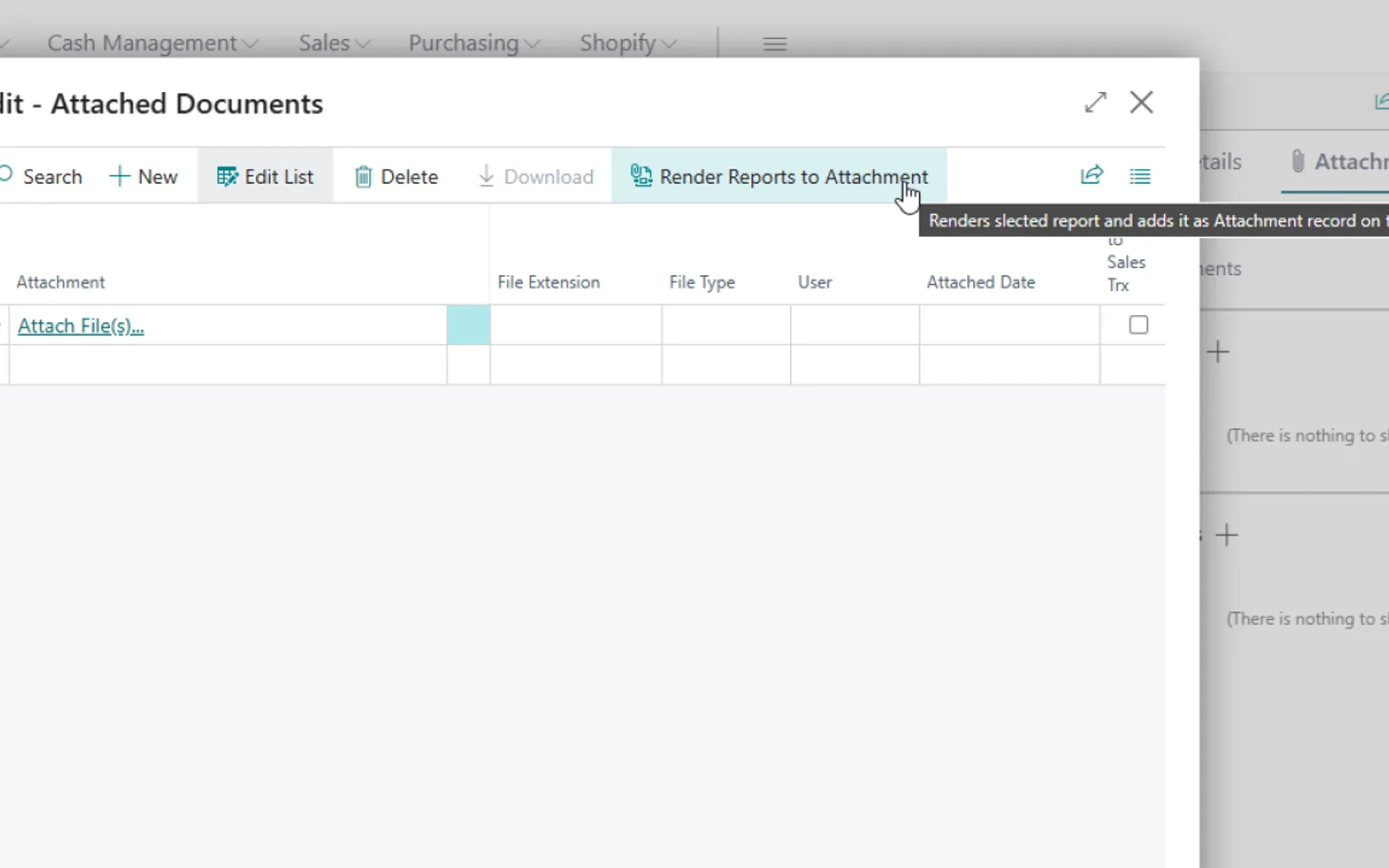Click the Search label in the toolbar

[x=52, y=176]
